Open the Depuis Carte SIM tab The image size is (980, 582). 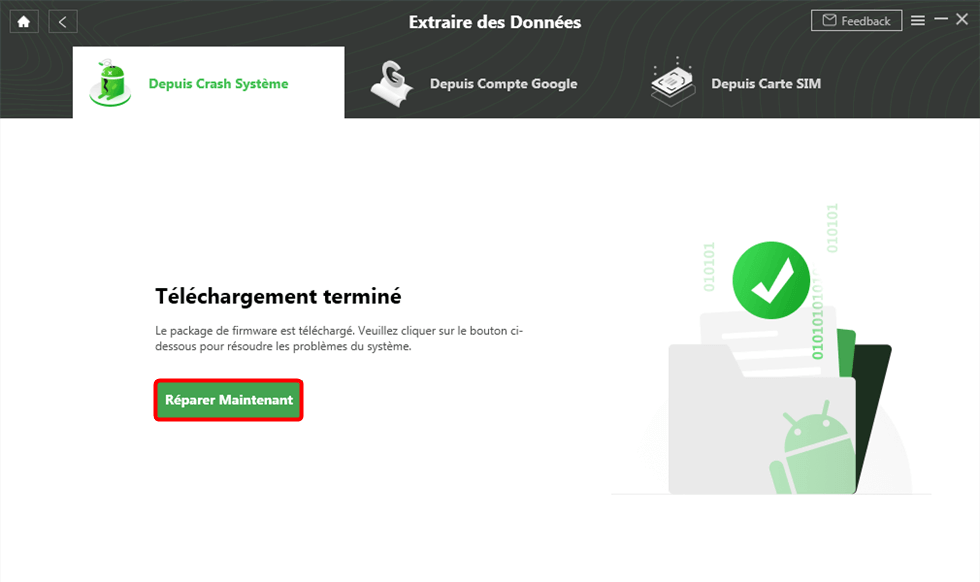(x=765, y=84)
